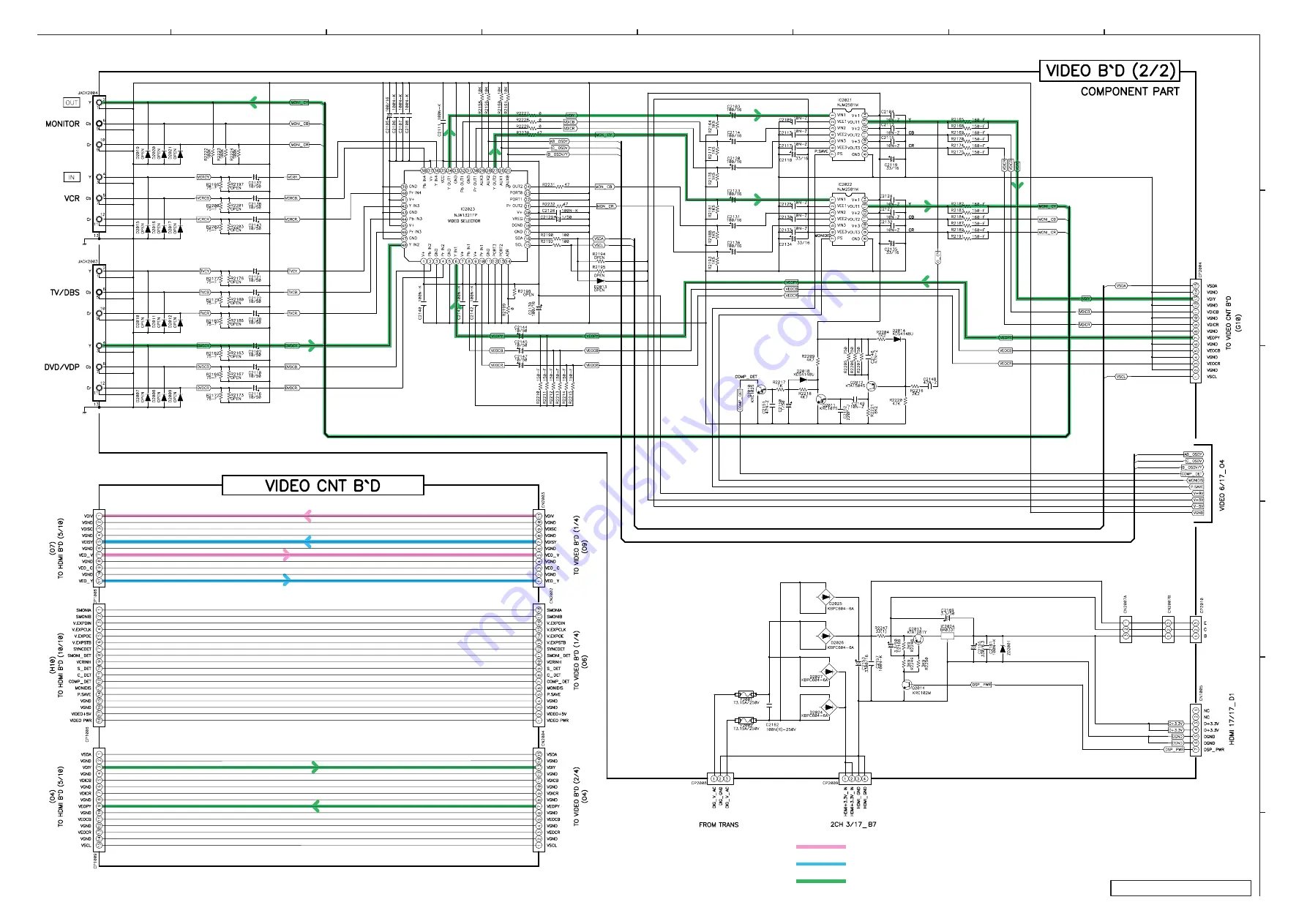The width and height of the screenshot is (1307, 924).
Task: Click the left SMONIA pin label
Action: point(84,610)
